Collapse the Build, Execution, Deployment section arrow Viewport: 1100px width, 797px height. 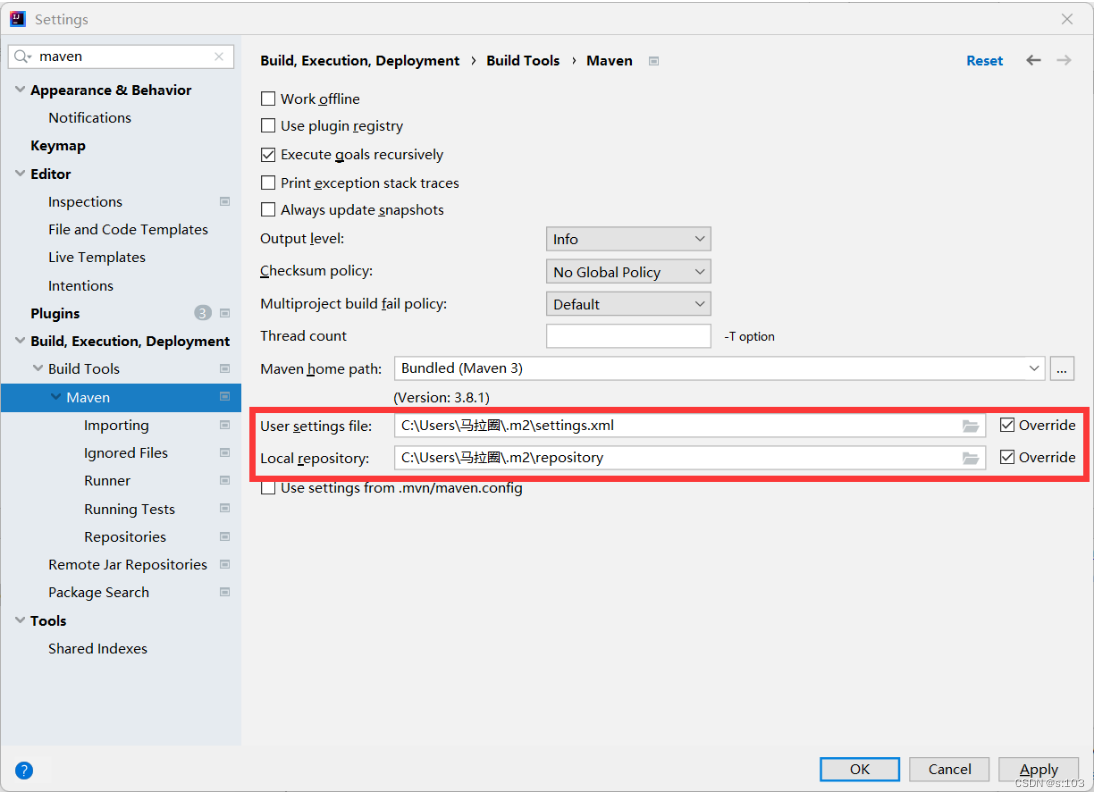(x=20, y=342)
